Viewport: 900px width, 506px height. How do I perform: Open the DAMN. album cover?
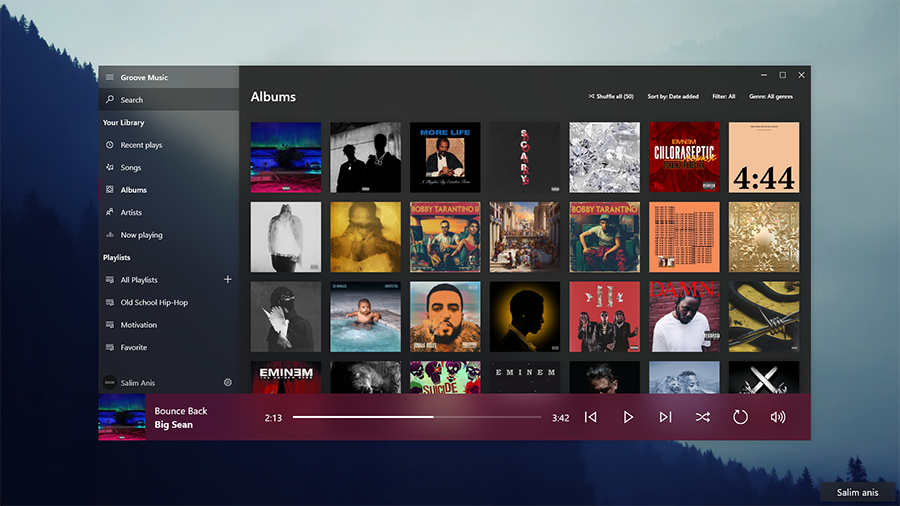(684, 317)
